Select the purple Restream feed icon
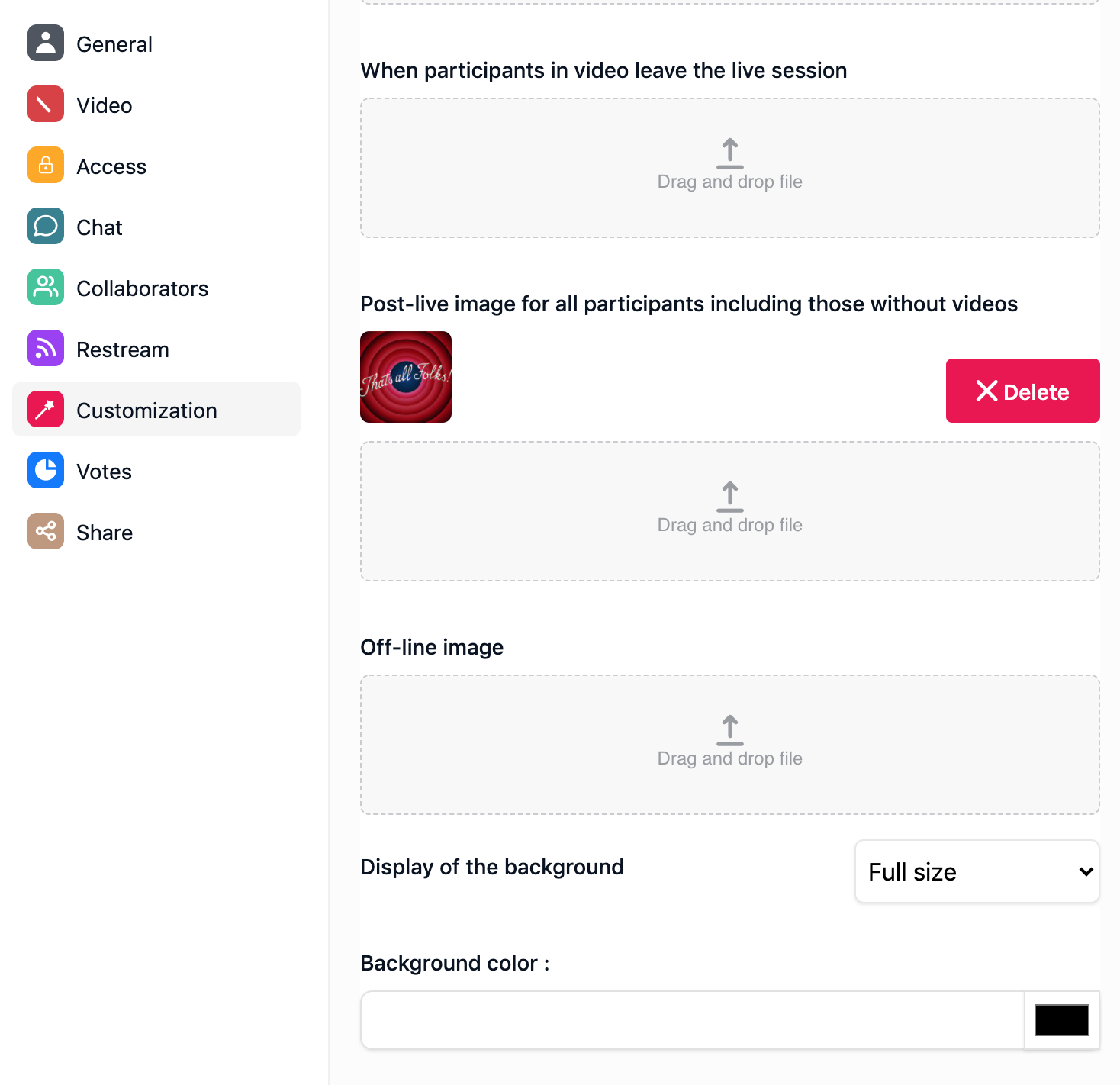 tap(46, 349)
